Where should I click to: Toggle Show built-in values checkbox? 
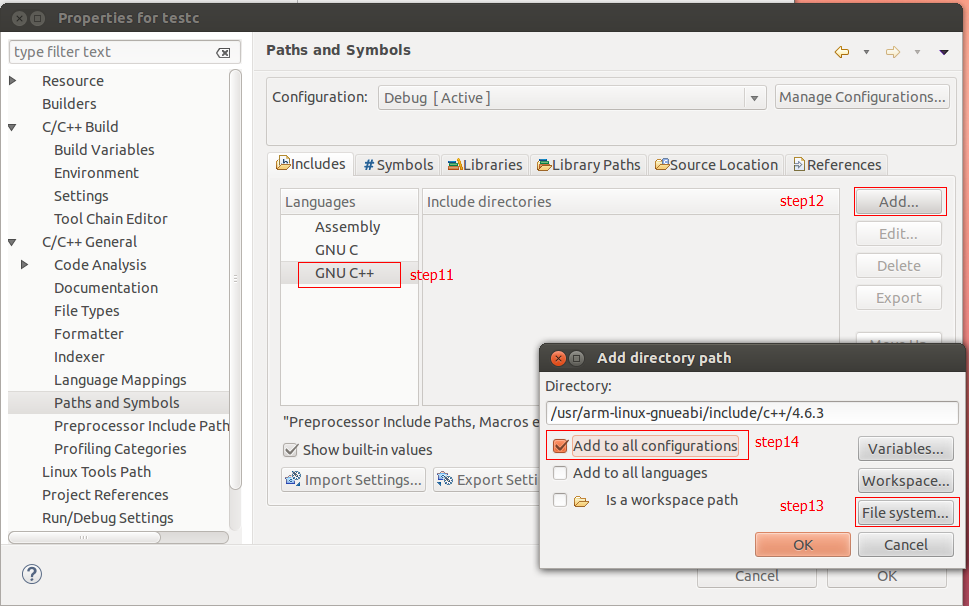pos(291,450)
